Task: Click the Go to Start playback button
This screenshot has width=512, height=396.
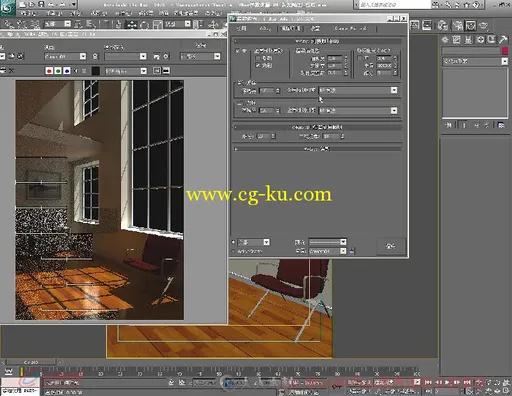Action: (x=429, y=382)
